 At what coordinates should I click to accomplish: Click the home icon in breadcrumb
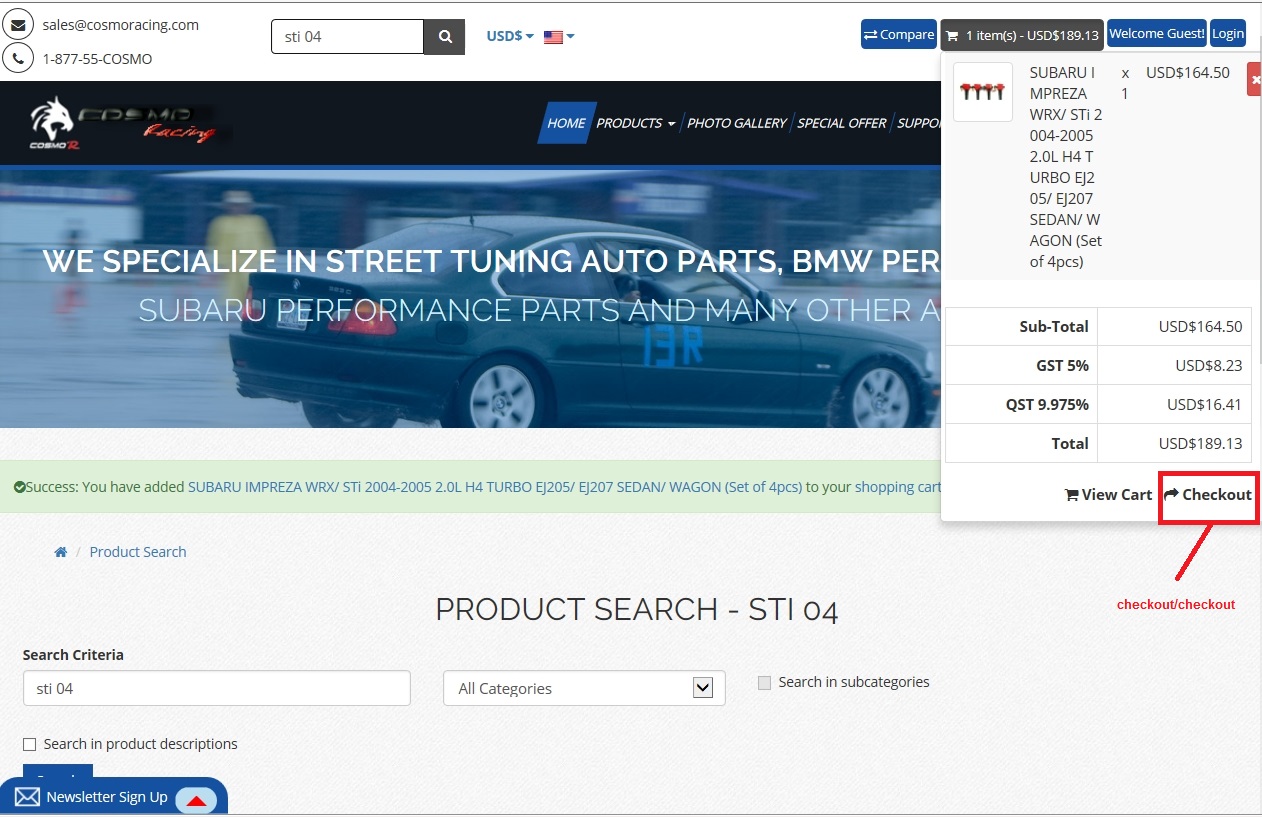click(x=61, y=552)
